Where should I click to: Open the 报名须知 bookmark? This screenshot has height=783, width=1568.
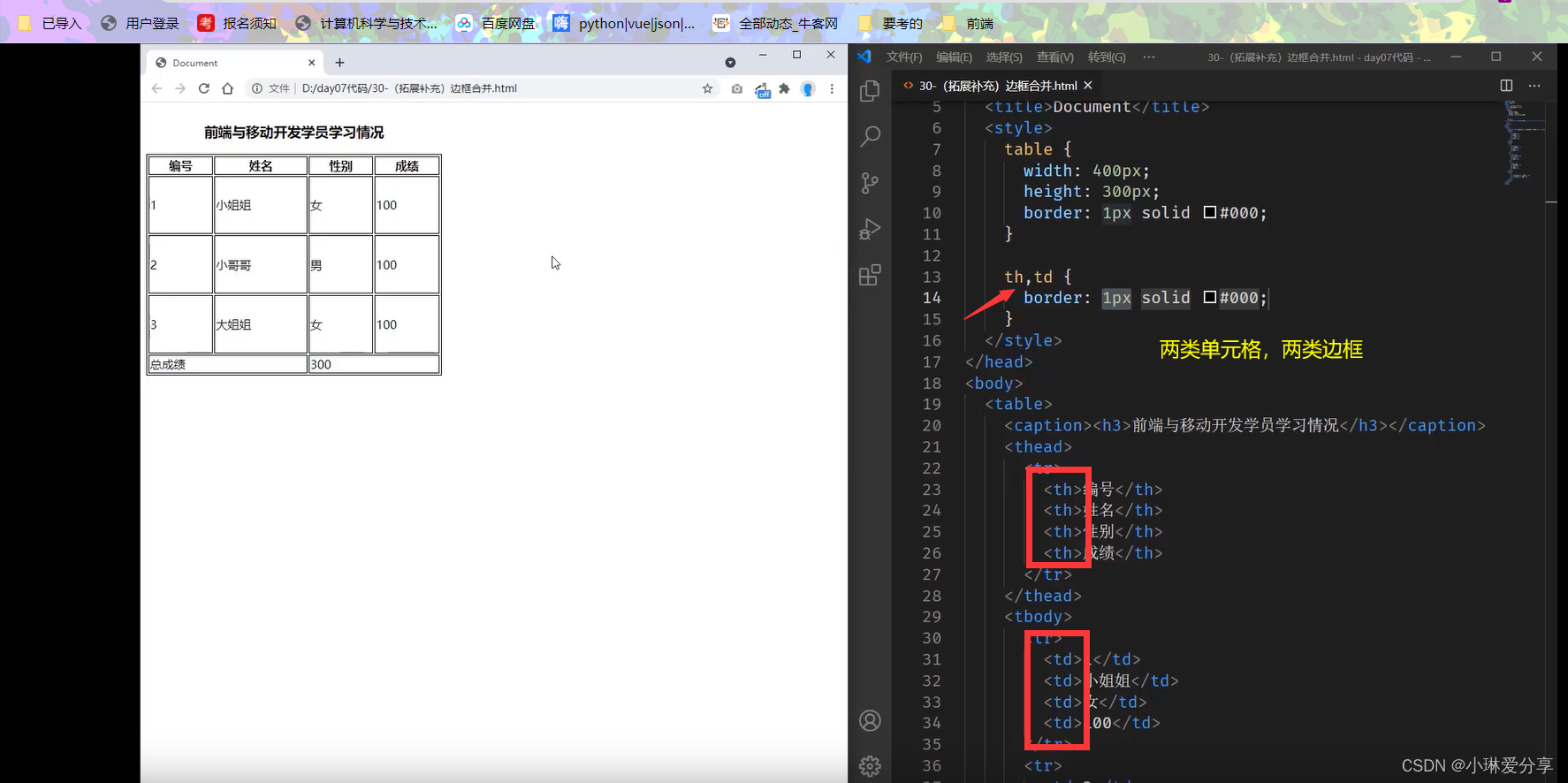(237, 23)
